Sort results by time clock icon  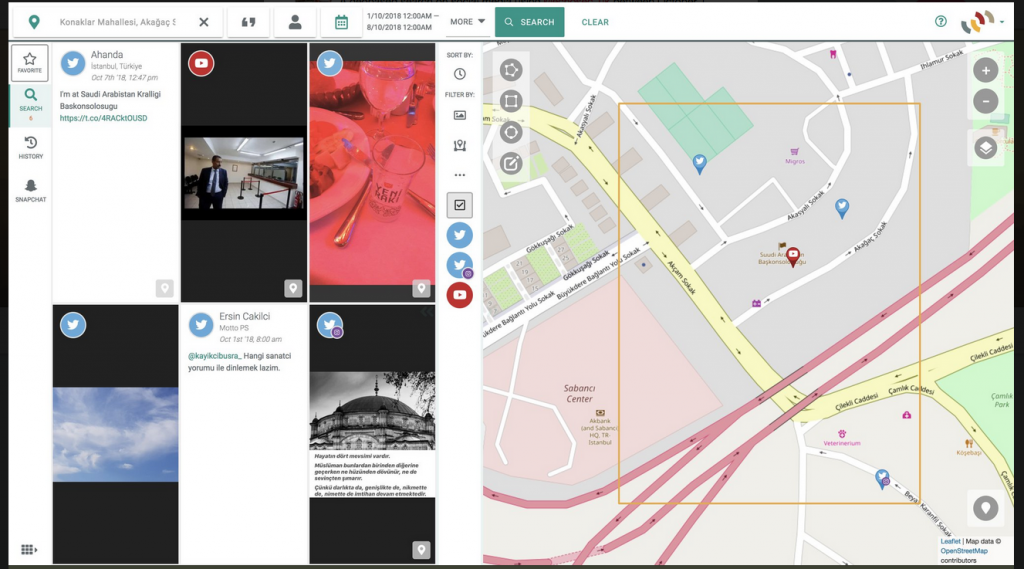460,74
